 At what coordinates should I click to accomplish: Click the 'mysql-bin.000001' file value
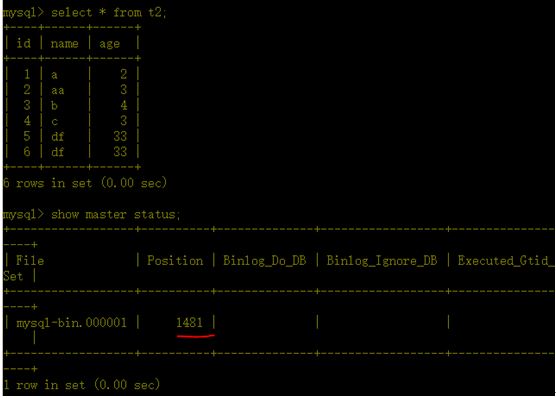(72, 323)
